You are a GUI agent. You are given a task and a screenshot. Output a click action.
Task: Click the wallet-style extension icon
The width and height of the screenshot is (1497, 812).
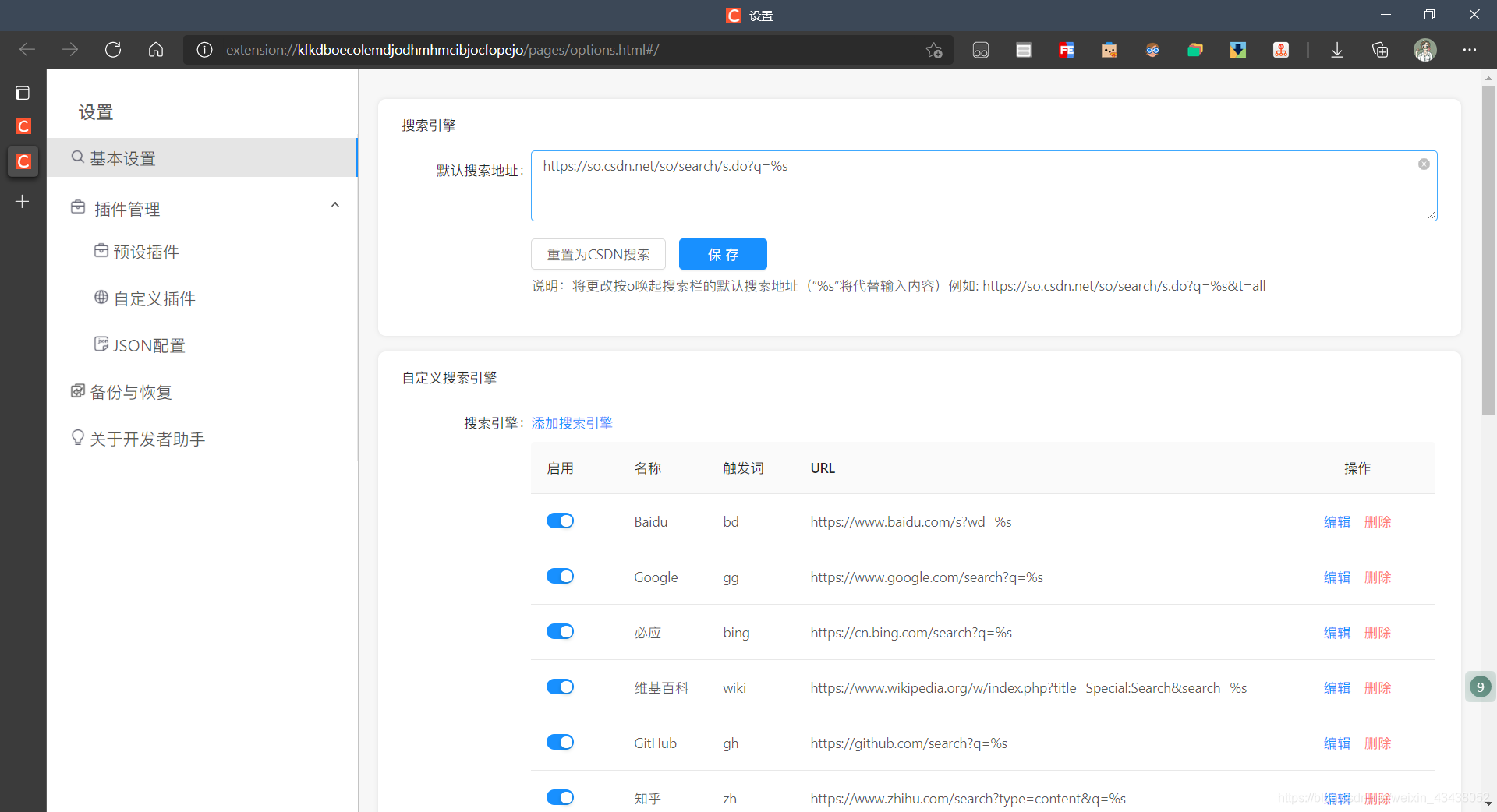pos(1024,50)
